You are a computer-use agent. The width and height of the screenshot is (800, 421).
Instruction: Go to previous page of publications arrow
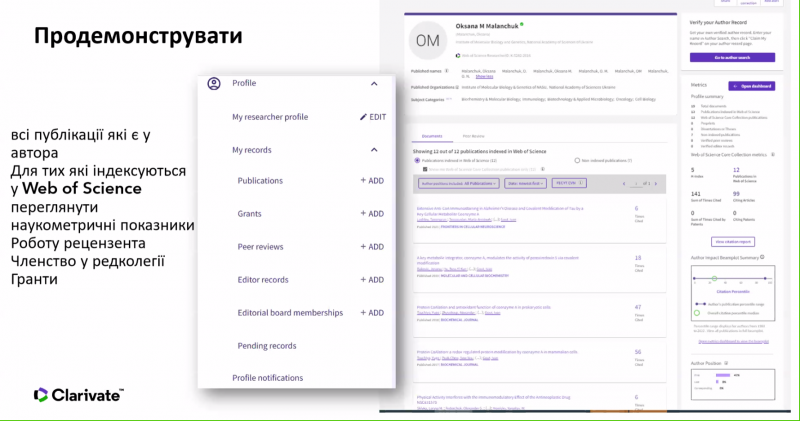[623, 184]
